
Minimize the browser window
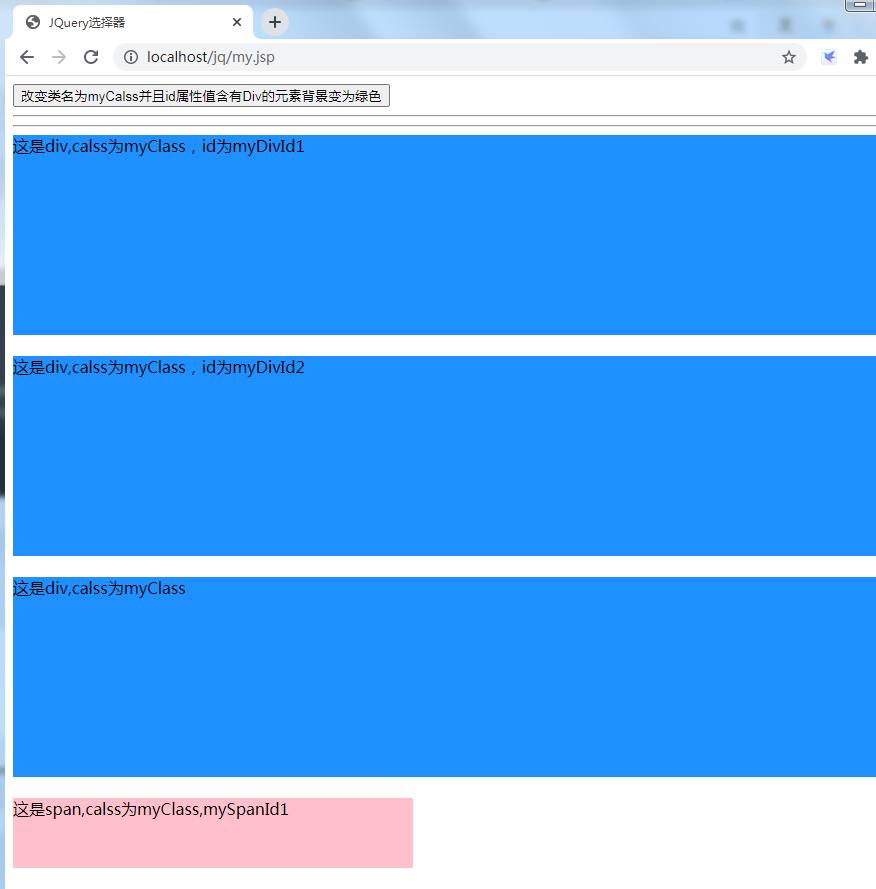pyautogui.click(x=859, y=5)
